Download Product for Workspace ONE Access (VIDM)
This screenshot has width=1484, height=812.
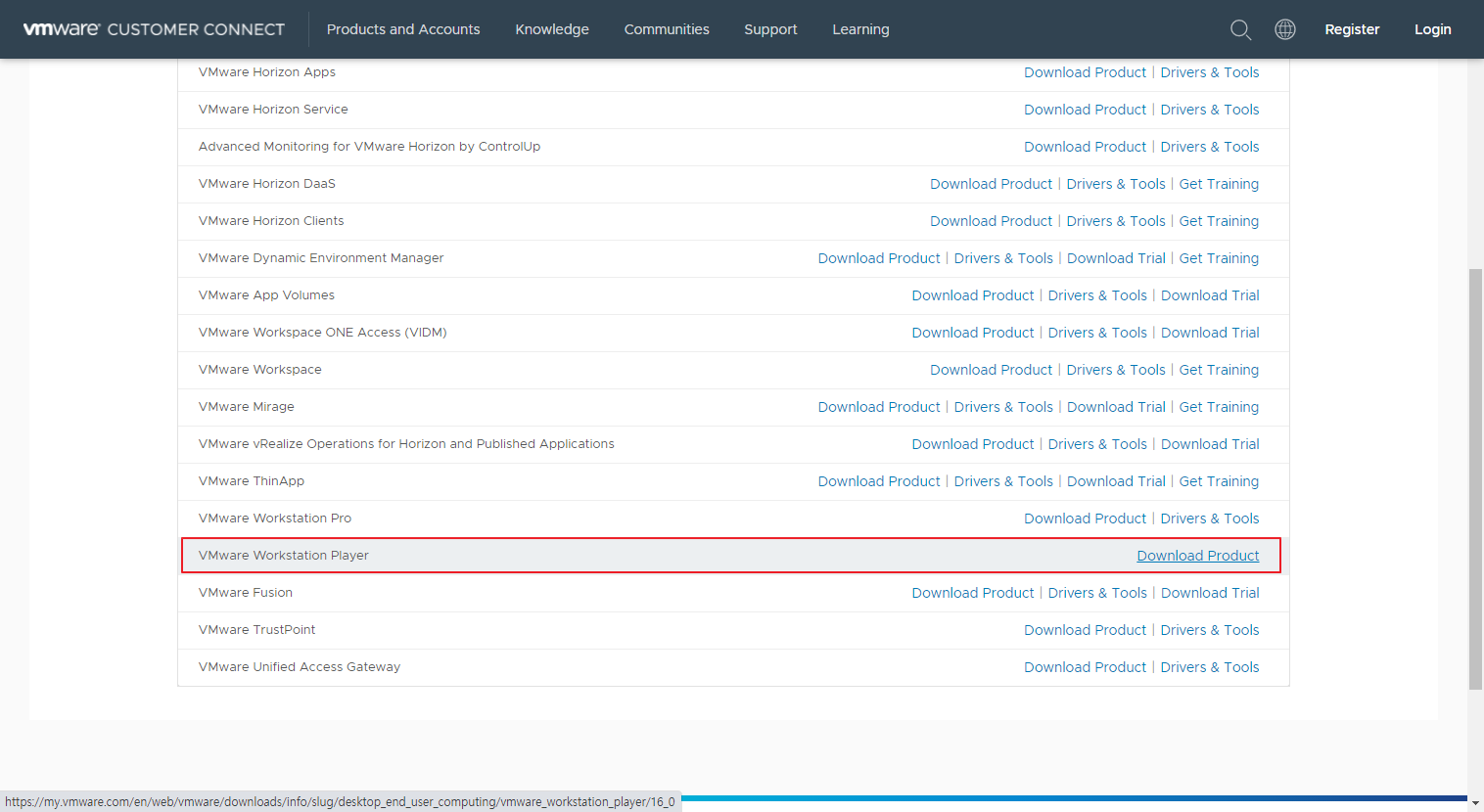tap(973, 333)
